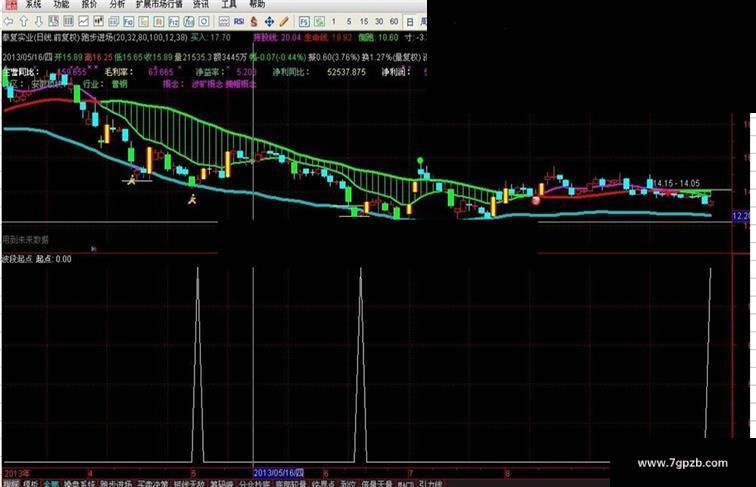Click the down arrow toolbar icon
756x487 pixels.
click(39, 21)
